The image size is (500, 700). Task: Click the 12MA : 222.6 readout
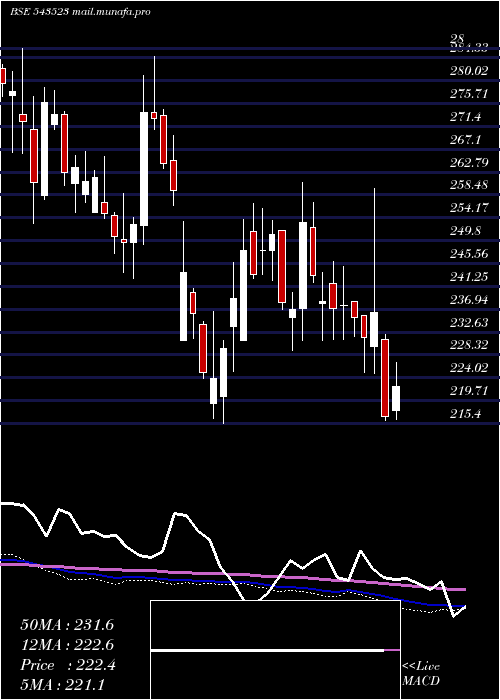(x=67, y=645)
